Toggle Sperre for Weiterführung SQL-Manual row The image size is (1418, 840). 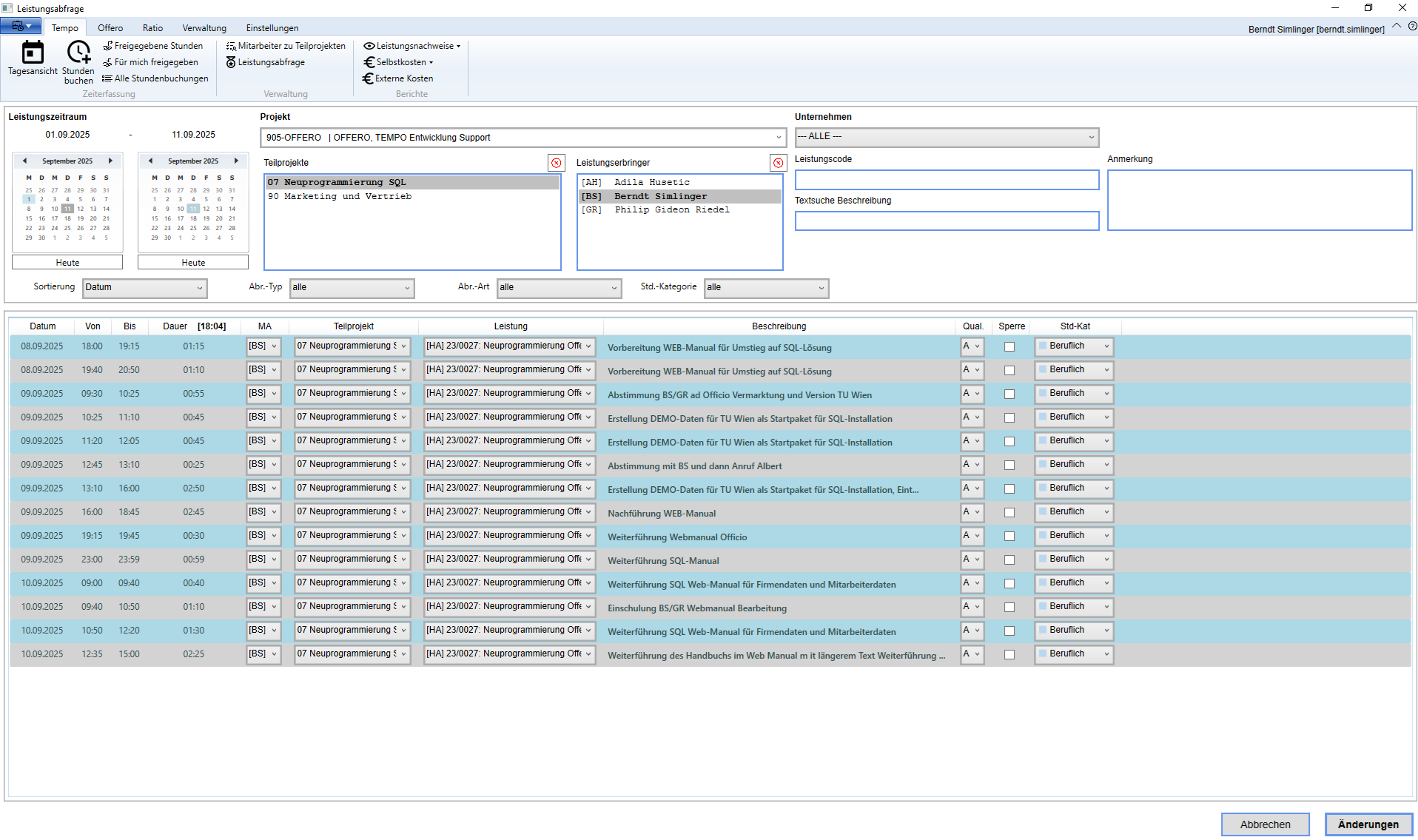1009,560
